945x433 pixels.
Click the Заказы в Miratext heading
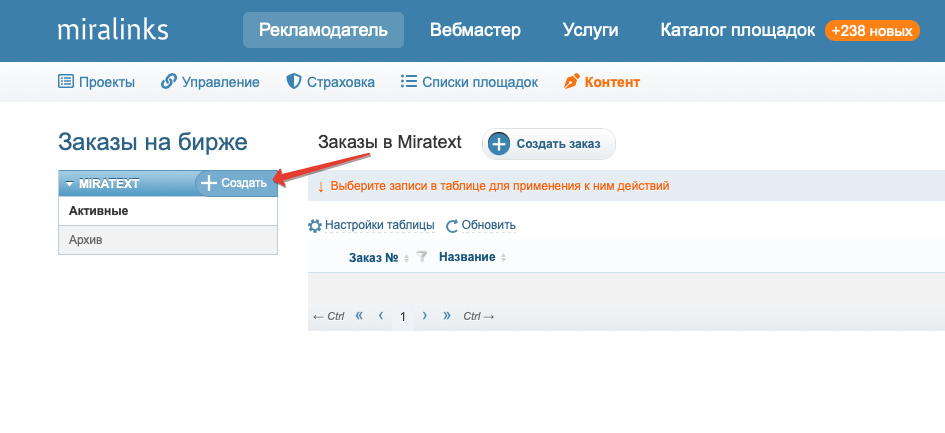point(389,142)
